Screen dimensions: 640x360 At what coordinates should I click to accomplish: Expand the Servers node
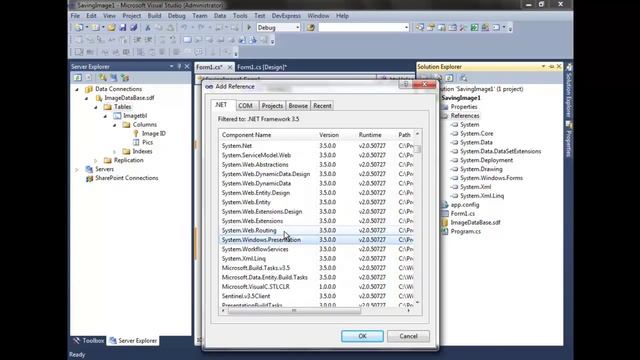77,169
